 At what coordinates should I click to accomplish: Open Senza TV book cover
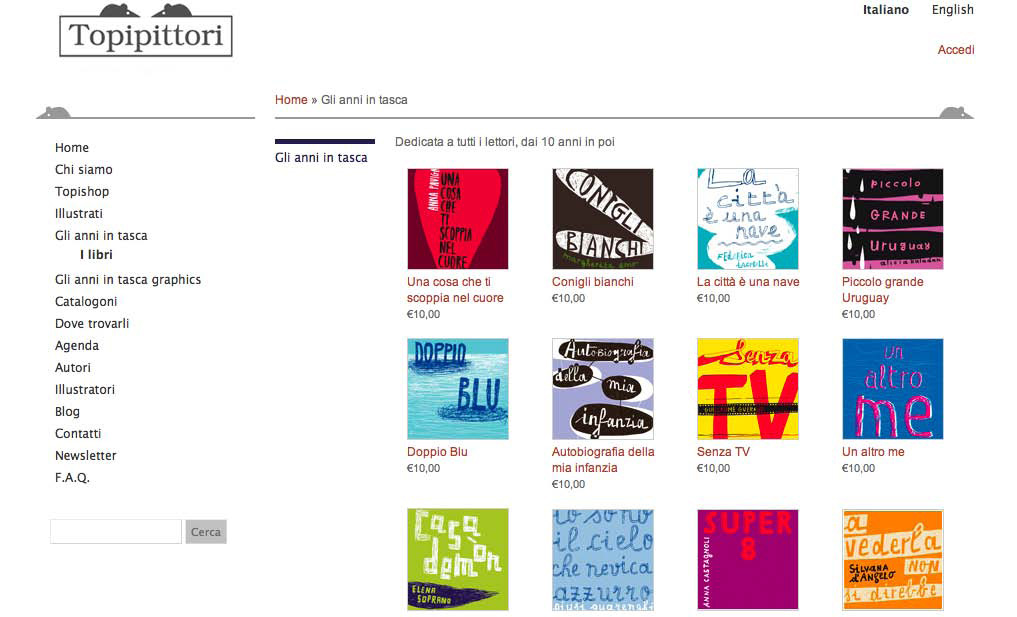(x=748, y=389)
